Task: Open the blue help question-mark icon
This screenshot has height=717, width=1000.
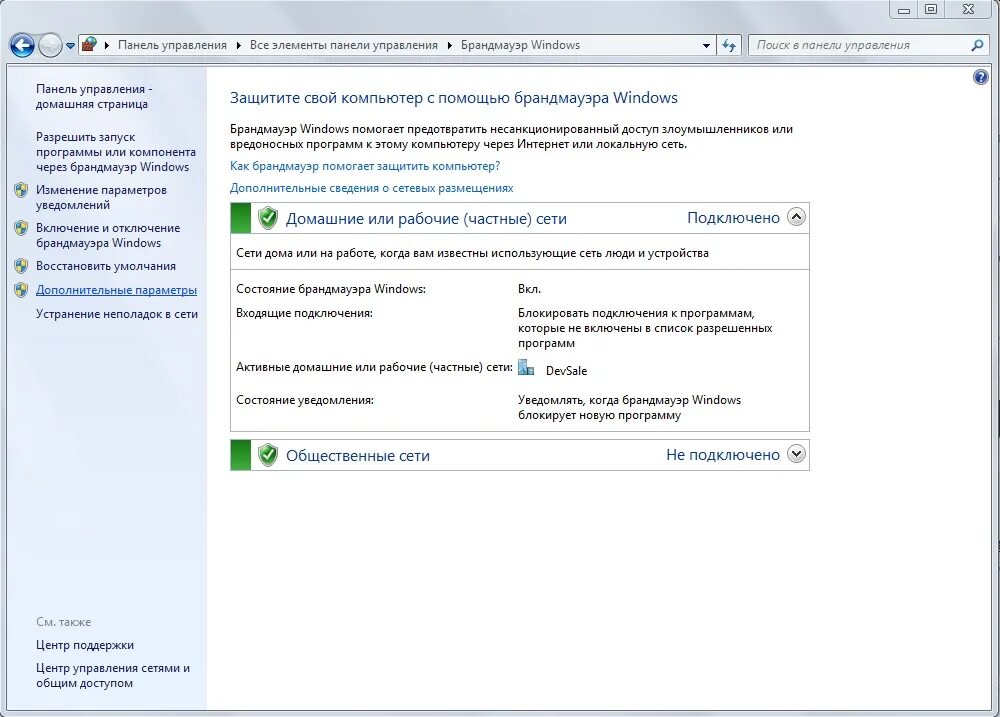Action: pyautogui.click(x=980, y=78)
